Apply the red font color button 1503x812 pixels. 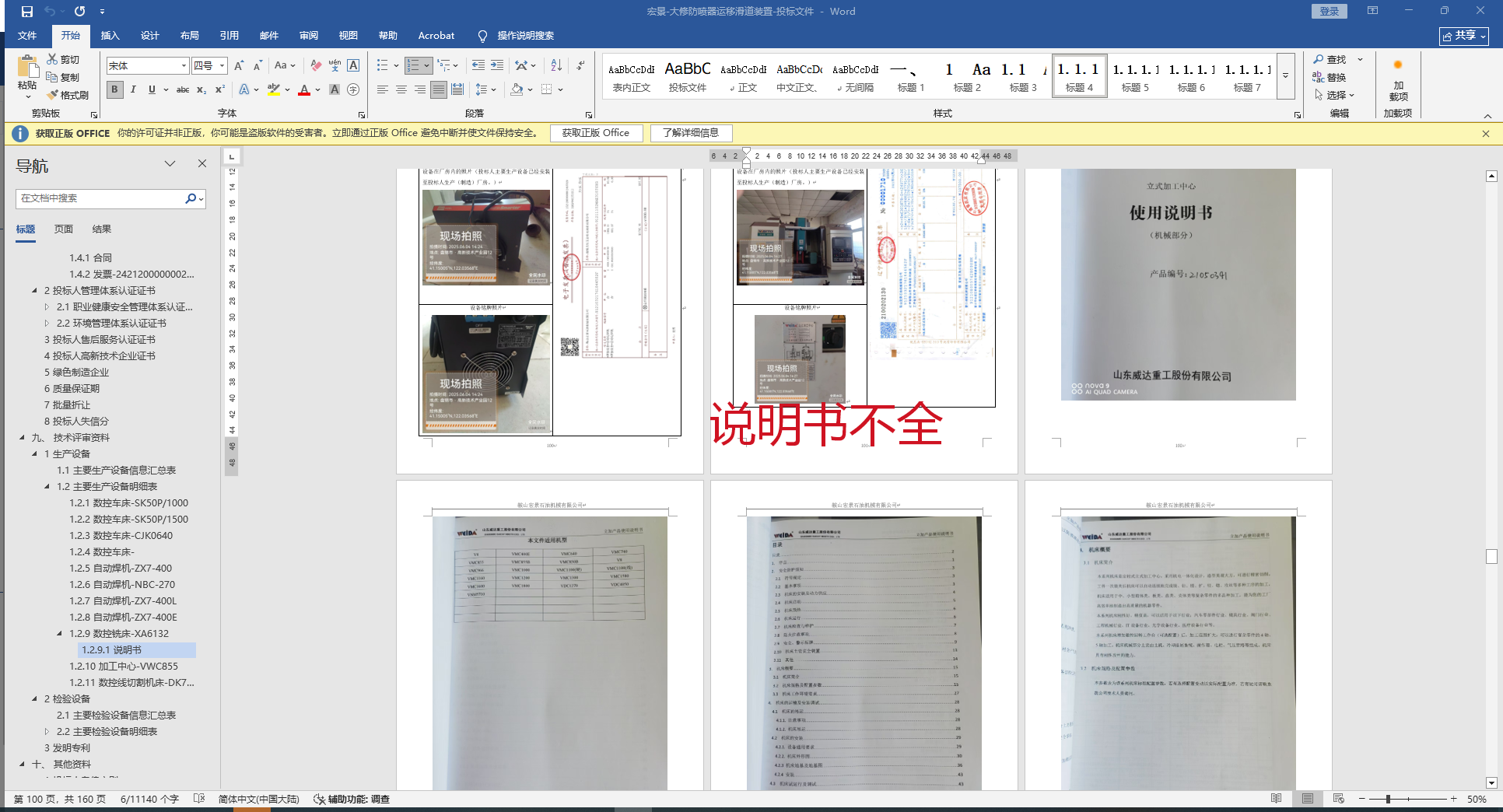tap(304, 89)
